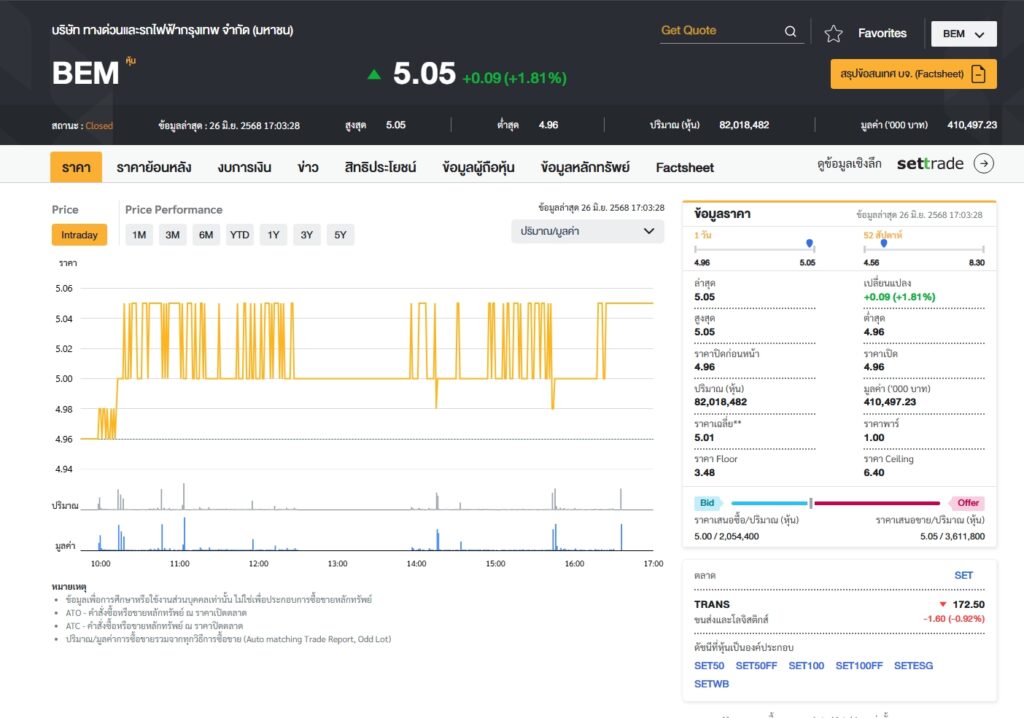Open the ราคาย้อนหลัง tab

tap(153, 167)
